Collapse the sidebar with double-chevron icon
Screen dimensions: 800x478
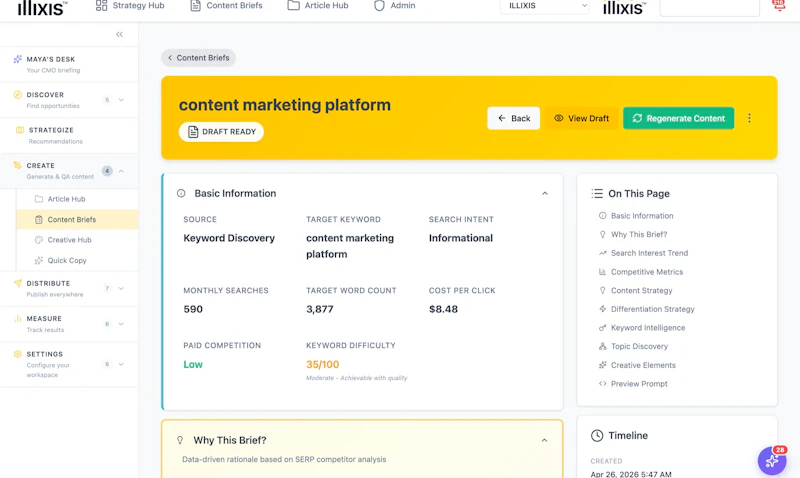(x=119, y=35)
